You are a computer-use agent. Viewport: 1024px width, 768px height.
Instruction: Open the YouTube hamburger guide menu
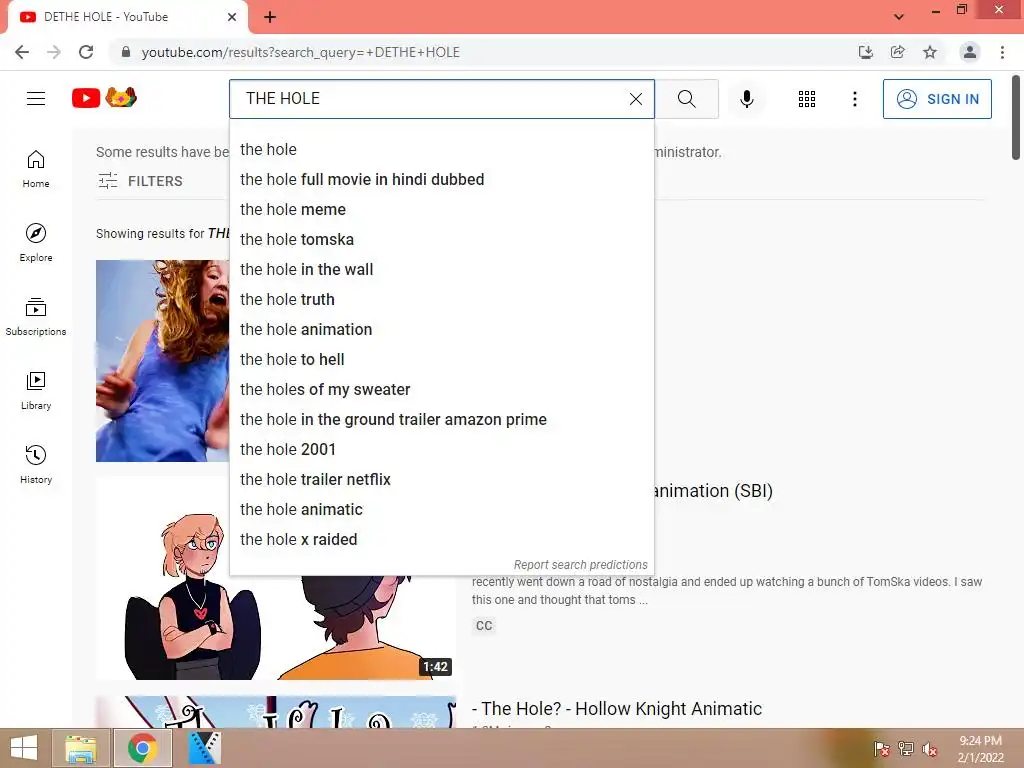click(x=36, y=99)
